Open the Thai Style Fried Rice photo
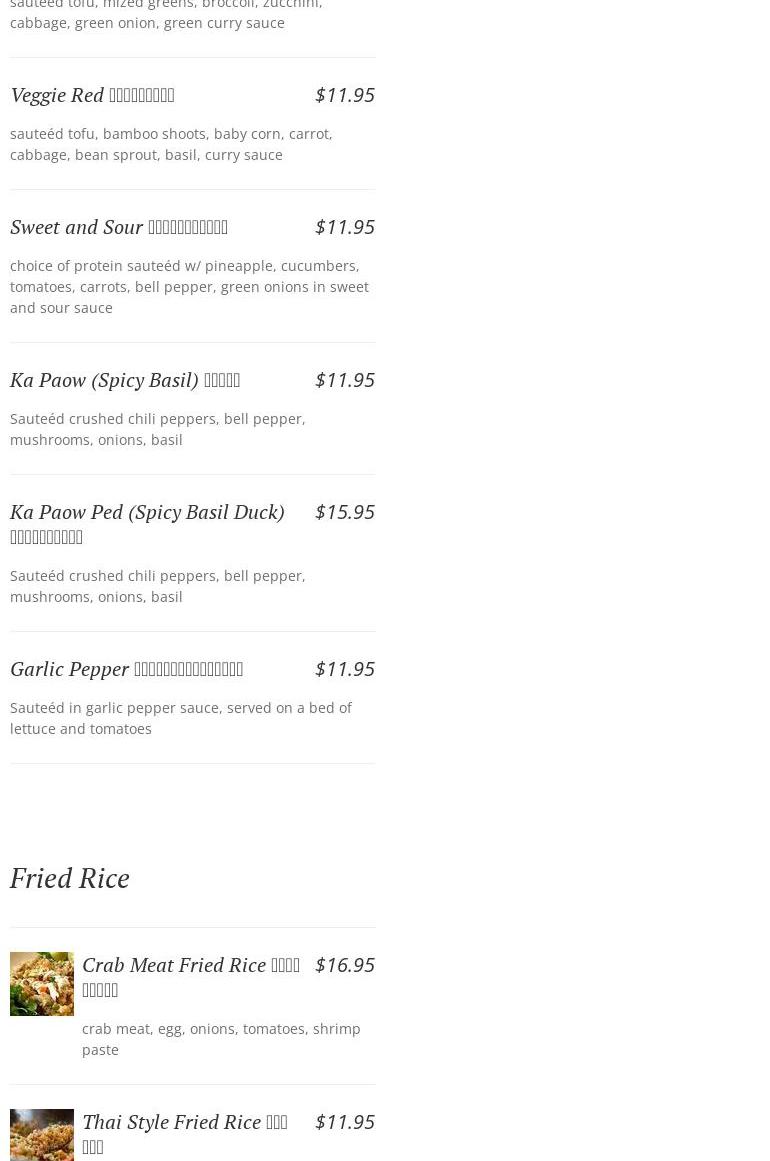770x1161 pixels. 42,1135
